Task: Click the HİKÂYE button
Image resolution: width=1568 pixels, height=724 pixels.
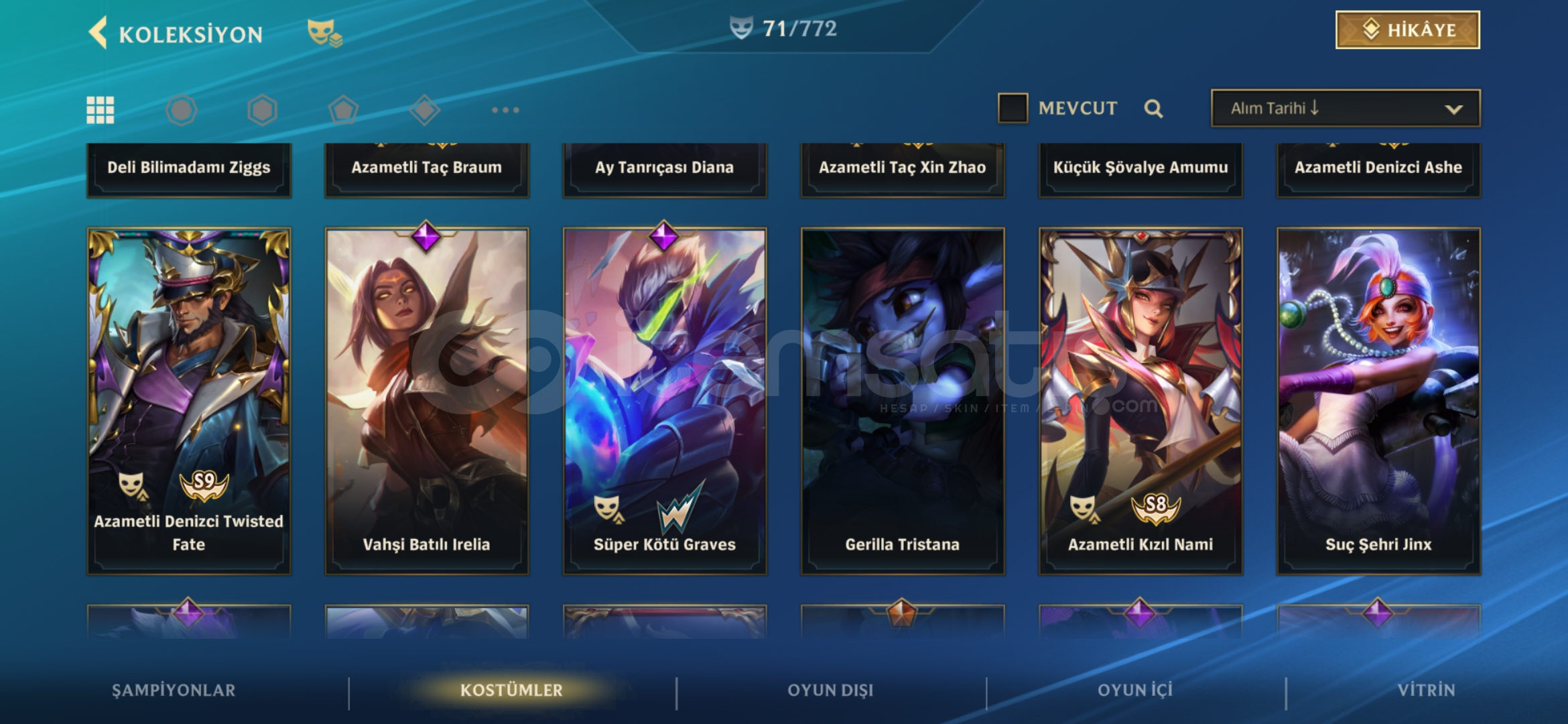Action: pos(1408,30)
